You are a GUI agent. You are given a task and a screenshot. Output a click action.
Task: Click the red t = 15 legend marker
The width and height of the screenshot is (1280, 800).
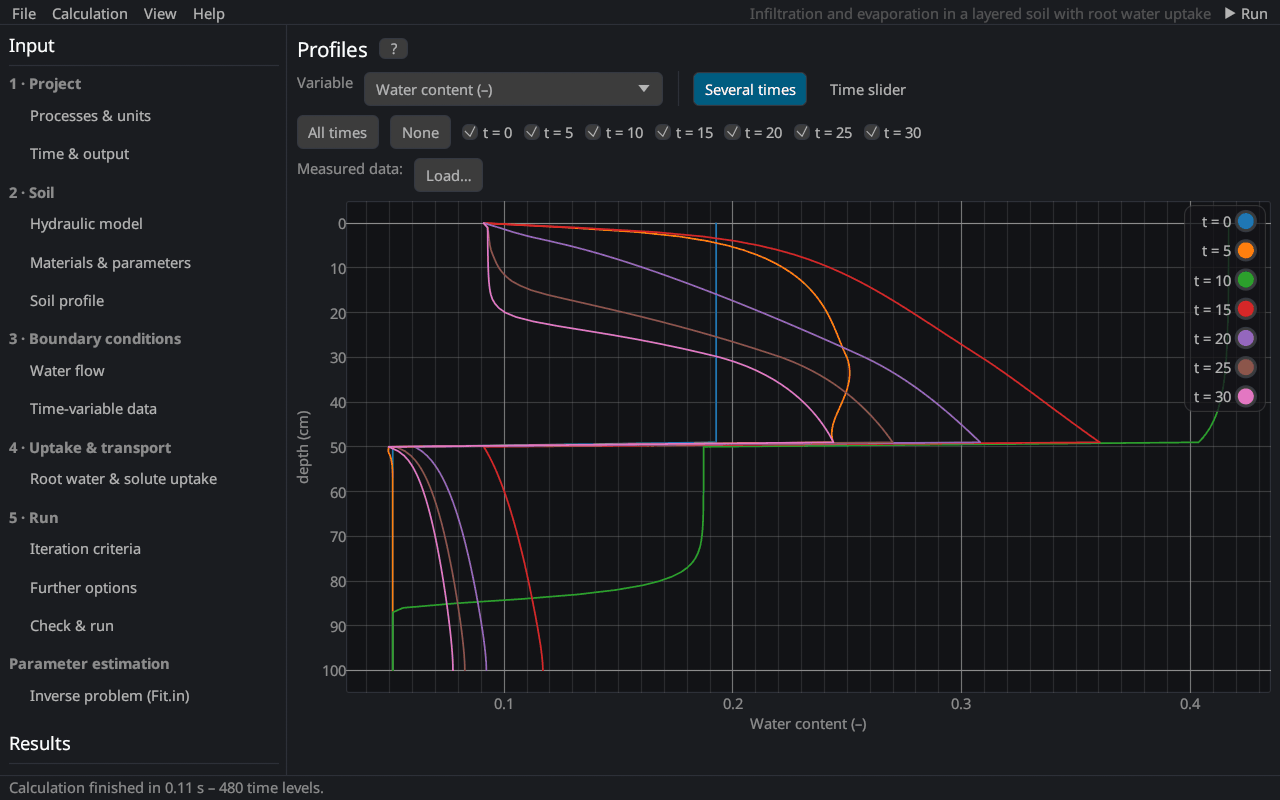[x=1245, y=309]
